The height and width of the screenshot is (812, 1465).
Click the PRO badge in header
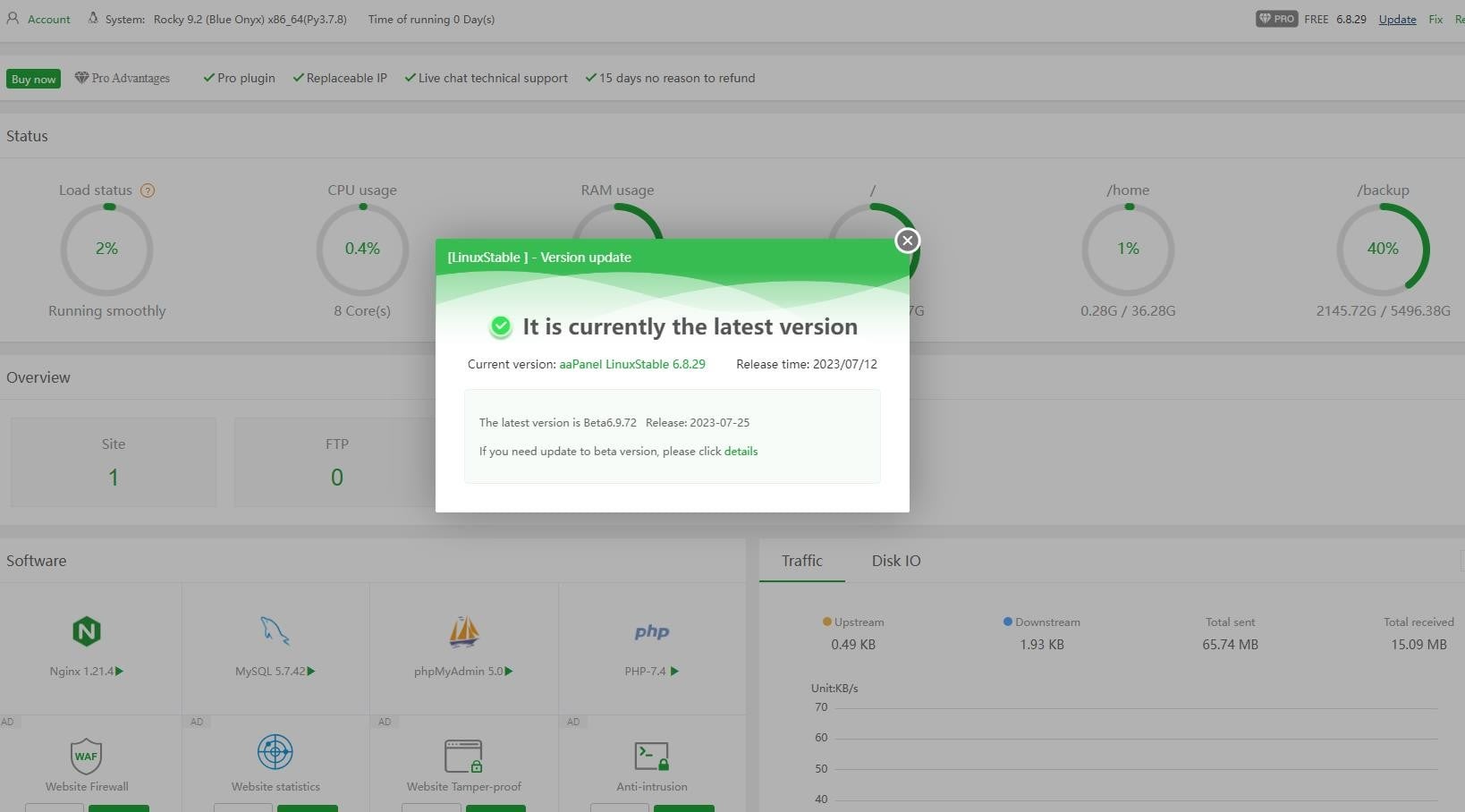tap(1276, 19)
